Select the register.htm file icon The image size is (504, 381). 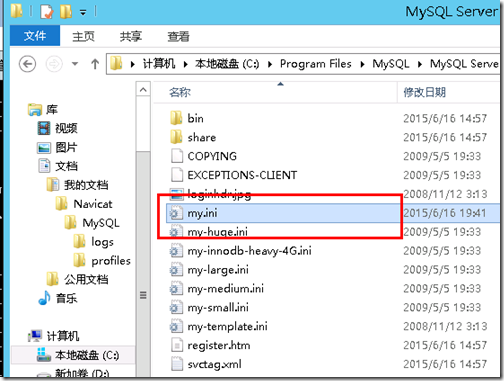pyautogui.click(x=177, y=345)
